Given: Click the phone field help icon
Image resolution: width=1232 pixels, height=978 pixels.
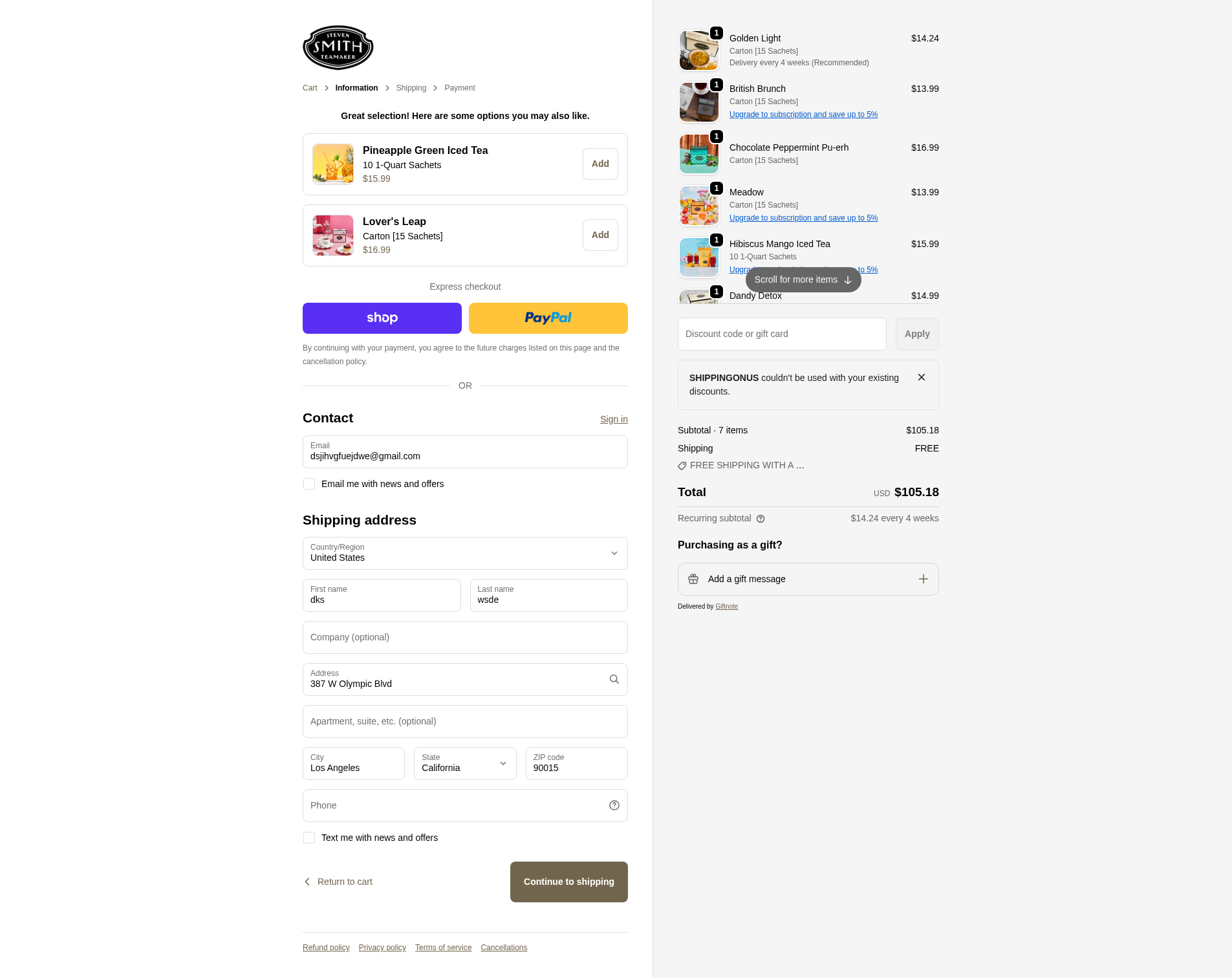Looking at the screenshot, I should [x=614, y=805].
